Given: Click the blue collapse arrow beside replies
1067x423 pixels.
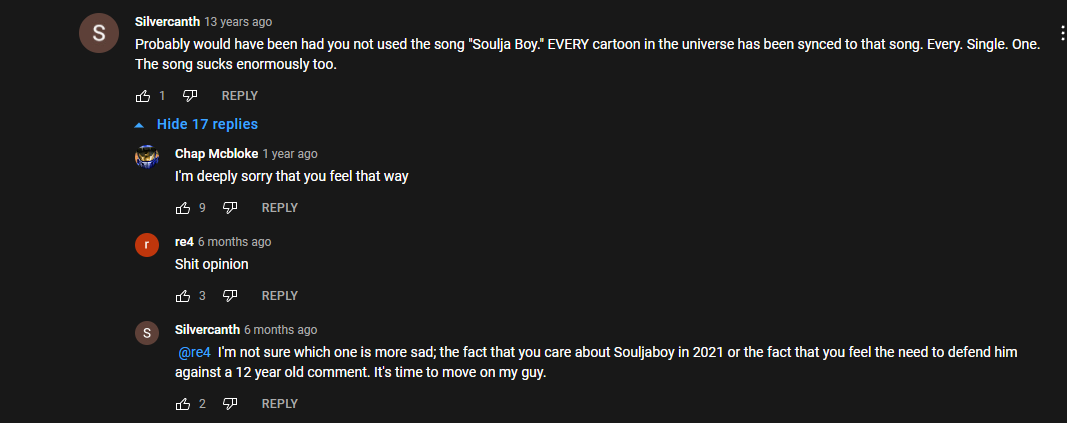Looking at the screenshot, I should (x=139, y=125).
